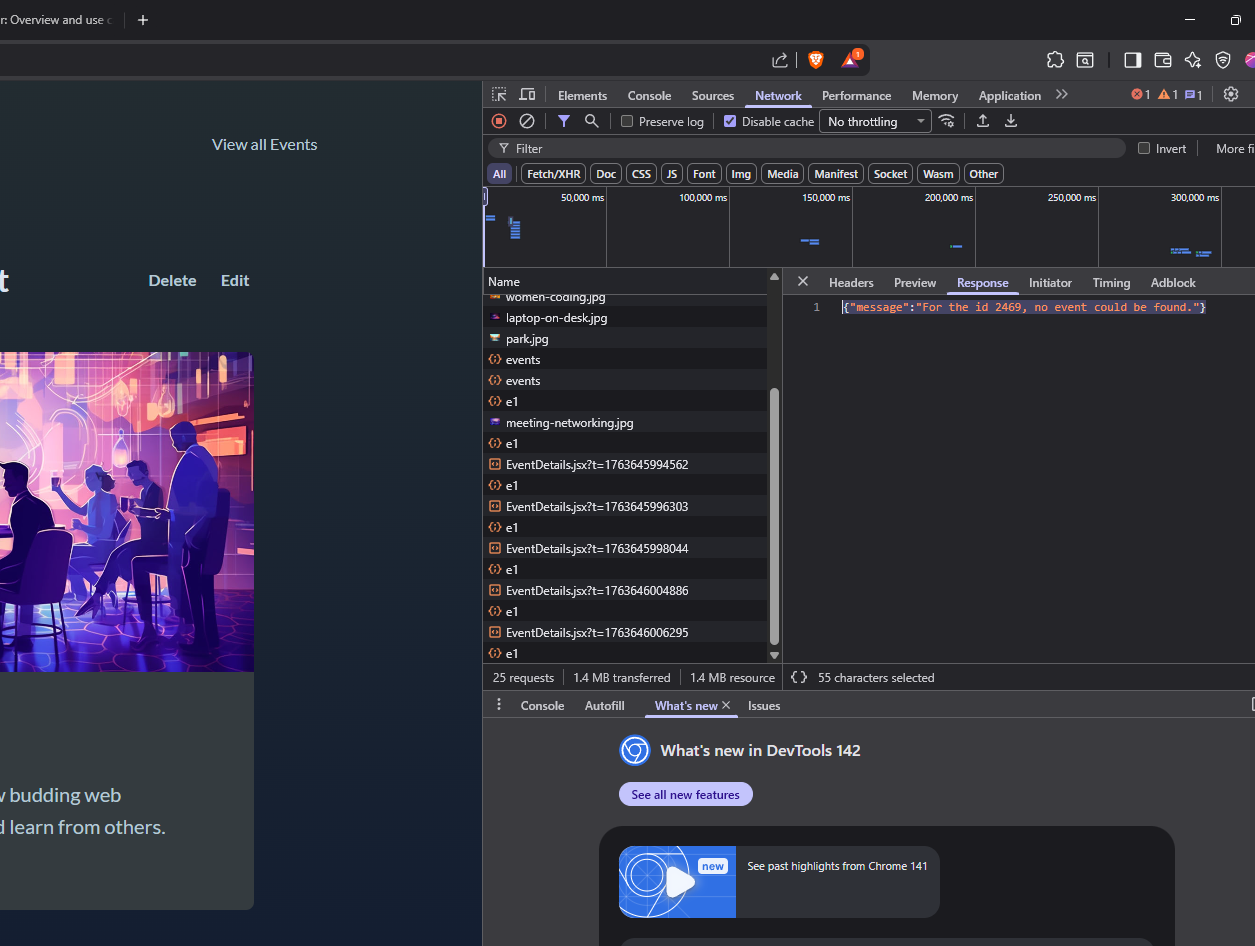Viewport: 1255px width, 946px height.
Task: Toggle the device toolbar icon
Action: pos(527,95)
